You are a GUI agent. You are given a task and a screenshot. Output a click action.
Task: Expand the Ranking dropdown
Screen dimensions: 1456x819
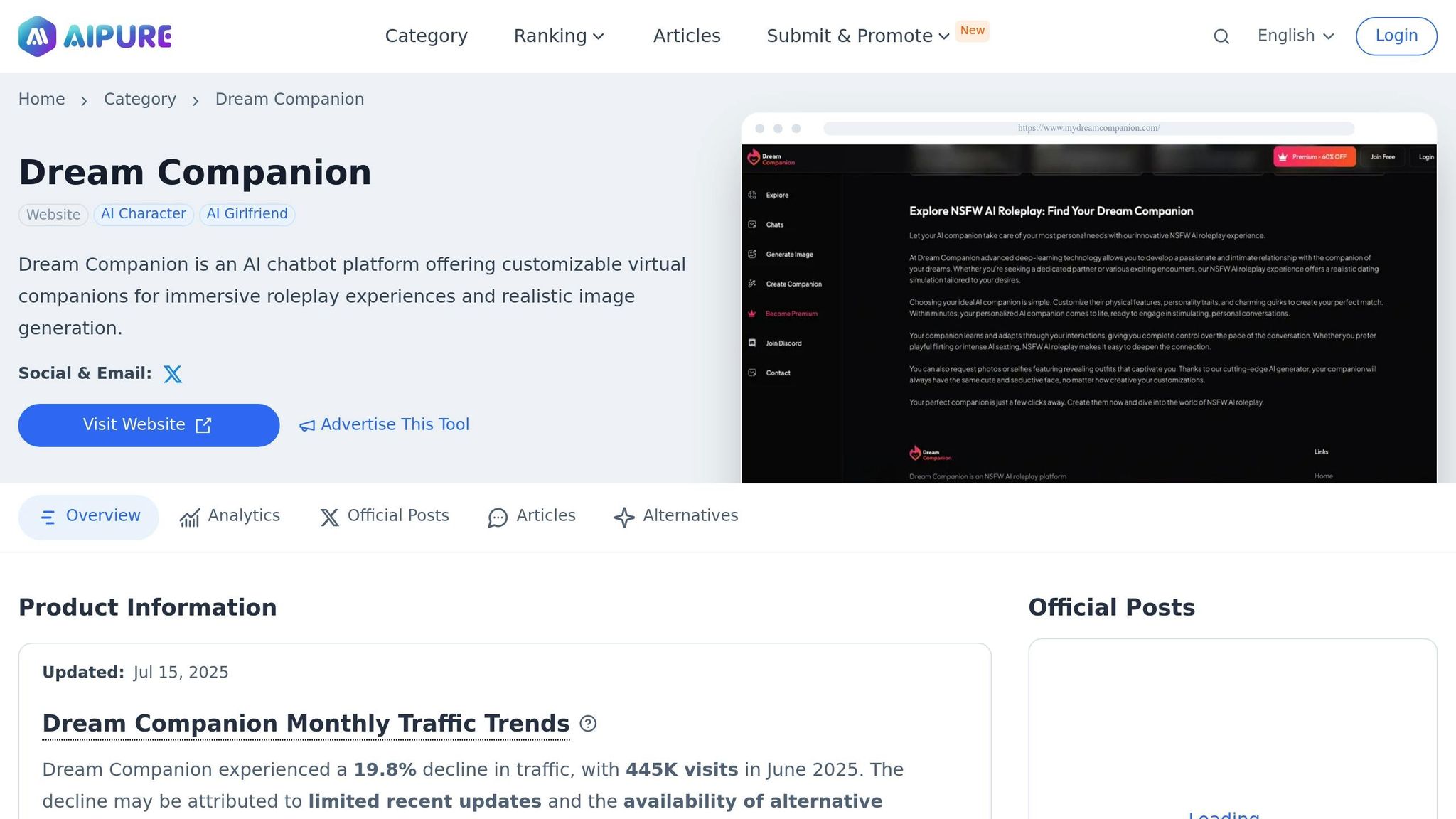point(559,36)
